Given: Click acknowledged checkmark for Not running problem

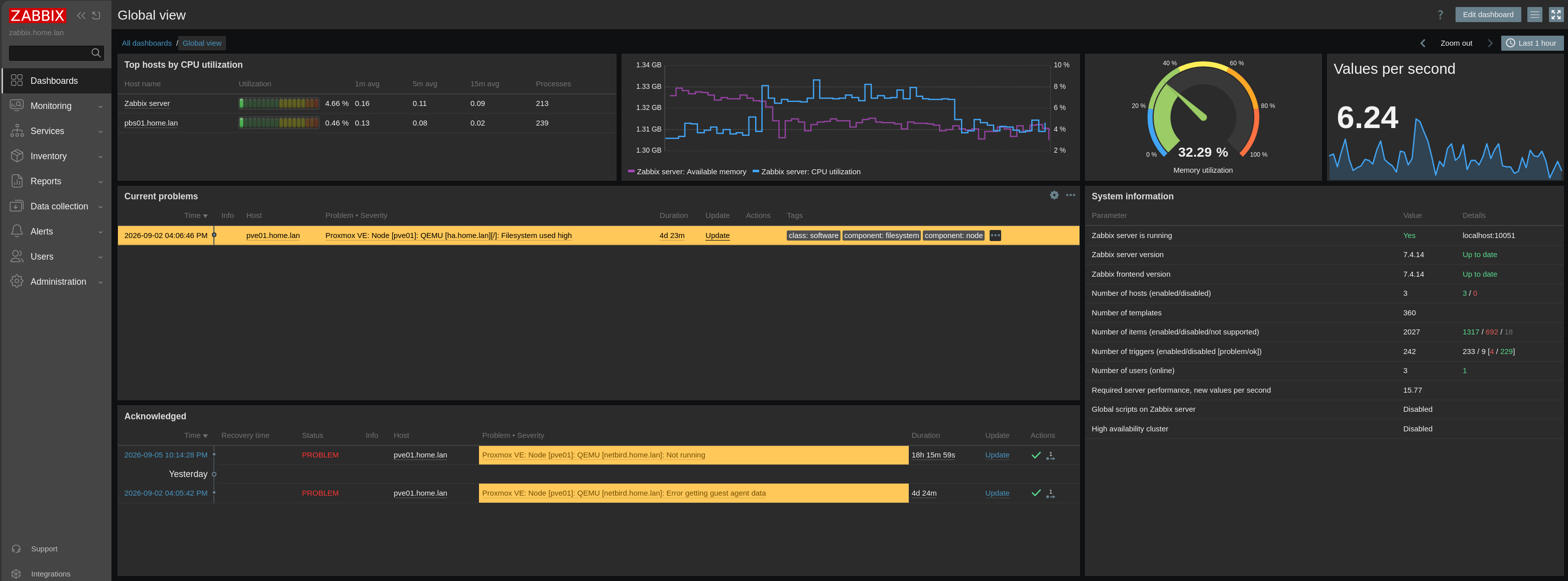Looking at the screenshot, I should [x=1036, y=455].
